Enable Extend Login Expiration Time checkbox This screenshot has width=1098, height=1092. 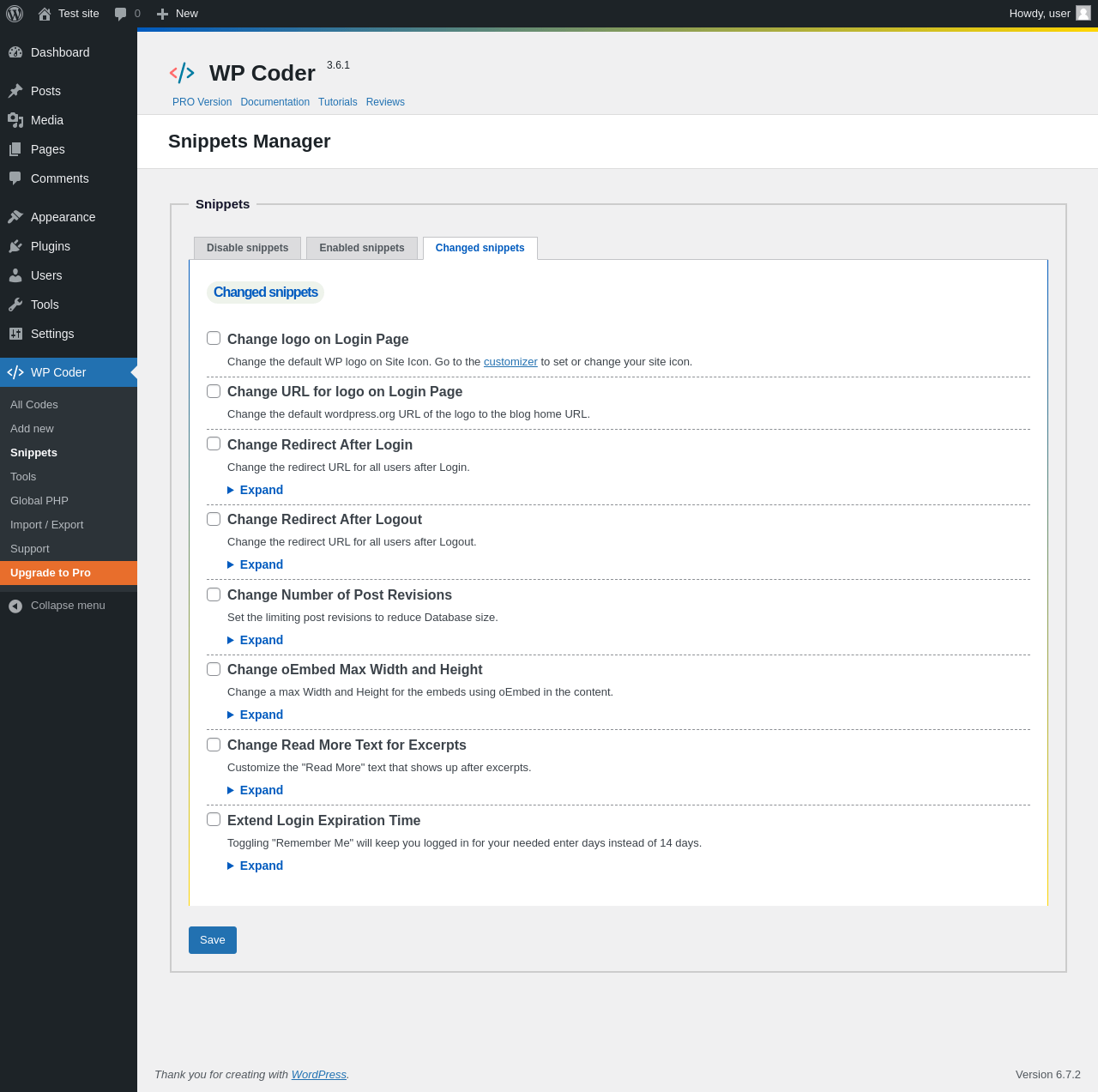[x=214, y=819]
